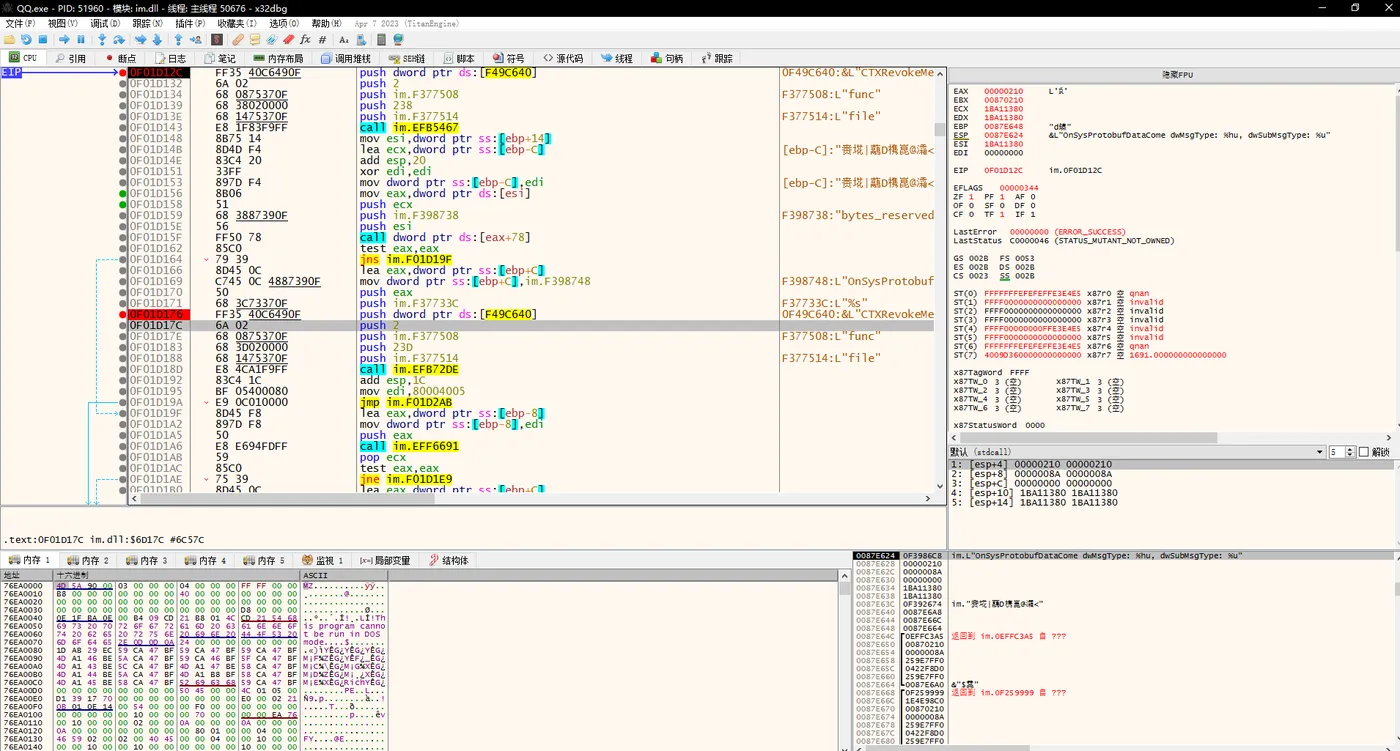Disable the red breakpoint at 0F01D176

coord(122,314)
